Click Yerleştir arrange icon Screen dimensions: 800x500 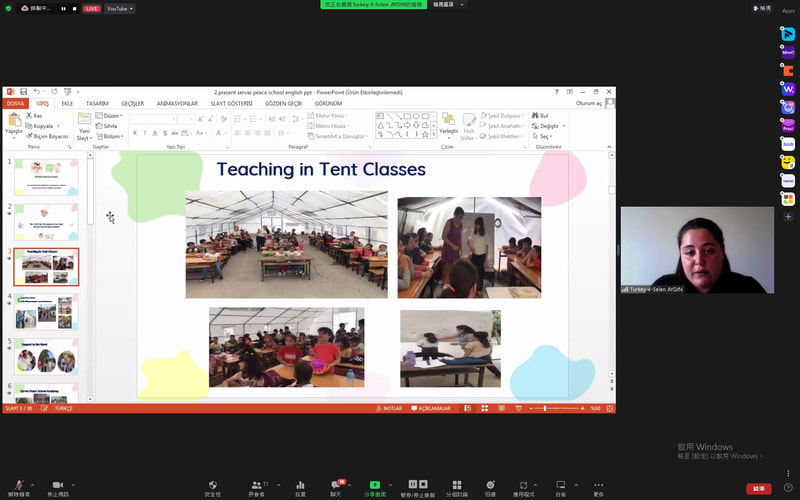pos(448,120)
